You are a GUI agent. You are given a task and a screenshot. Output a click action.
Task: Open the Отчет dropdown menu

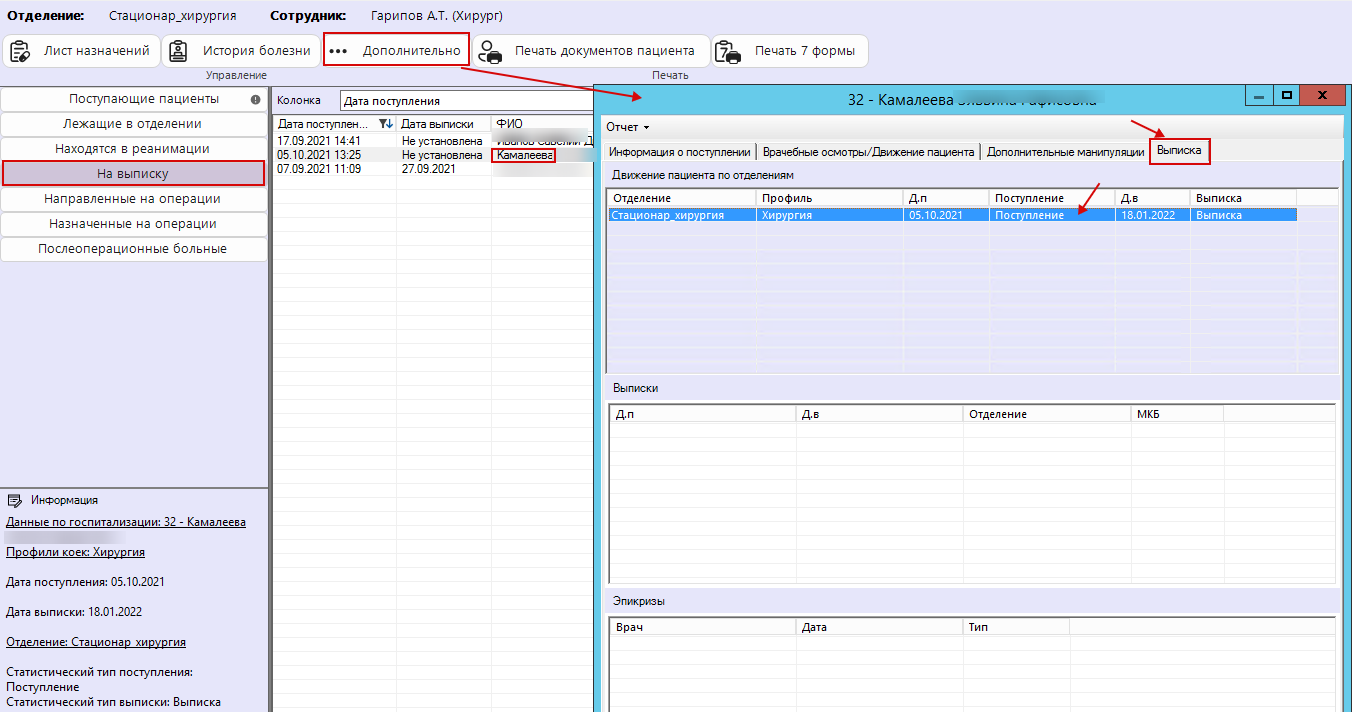point(628,127)
